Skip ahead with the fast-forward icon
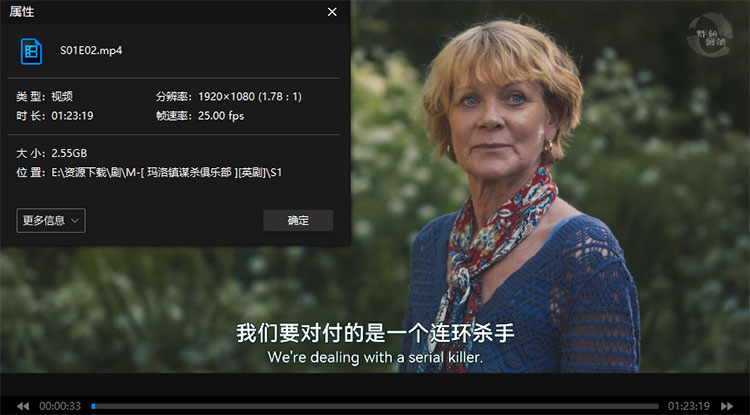 (727, 406)
